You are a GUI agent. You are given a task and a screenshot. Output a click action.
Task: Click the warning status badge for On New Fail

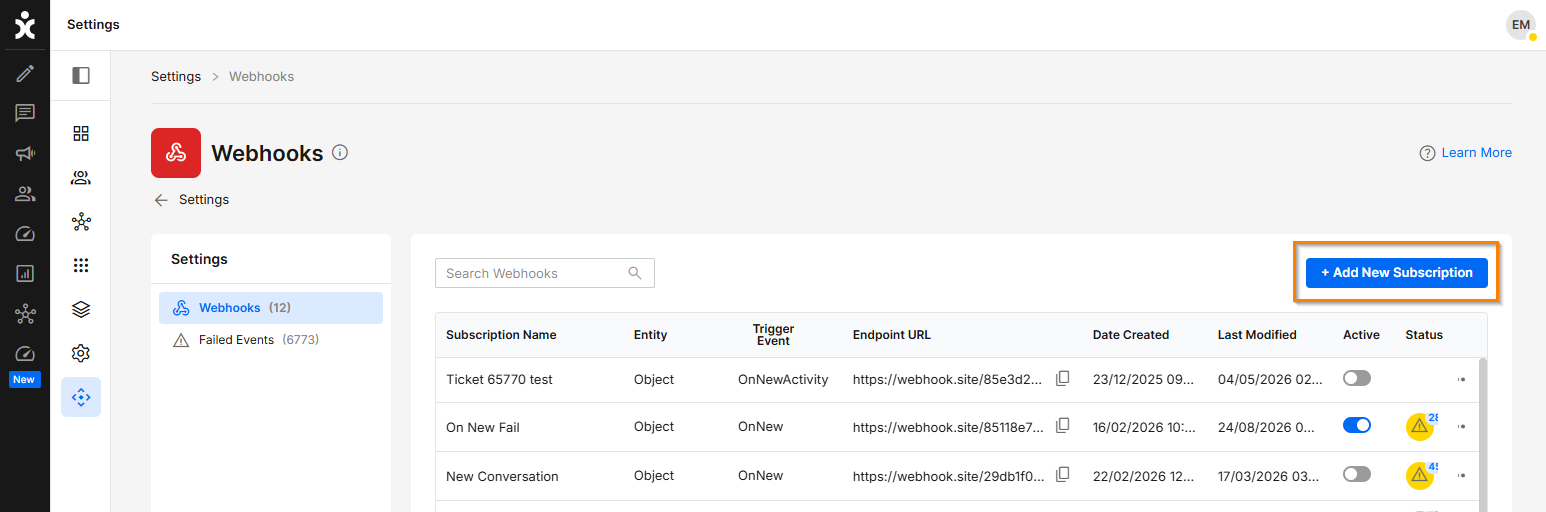1420,426
